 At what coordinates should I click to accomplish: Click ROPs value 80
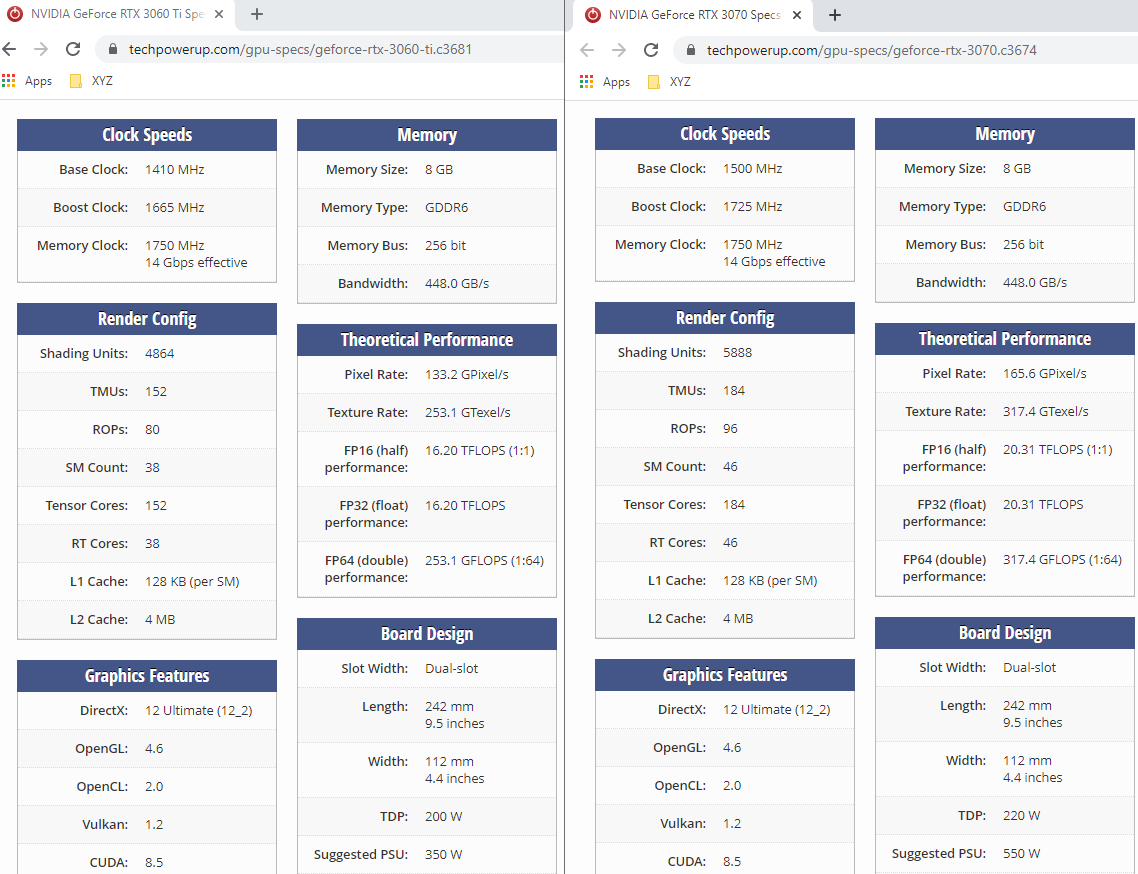pos(152,430)
